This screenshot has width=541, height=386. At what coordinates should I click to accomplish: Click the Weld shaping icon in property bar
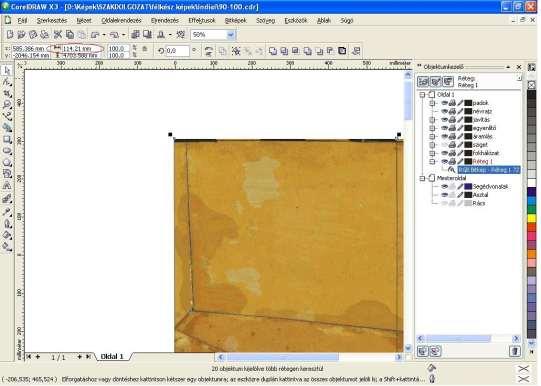(273, 51)
